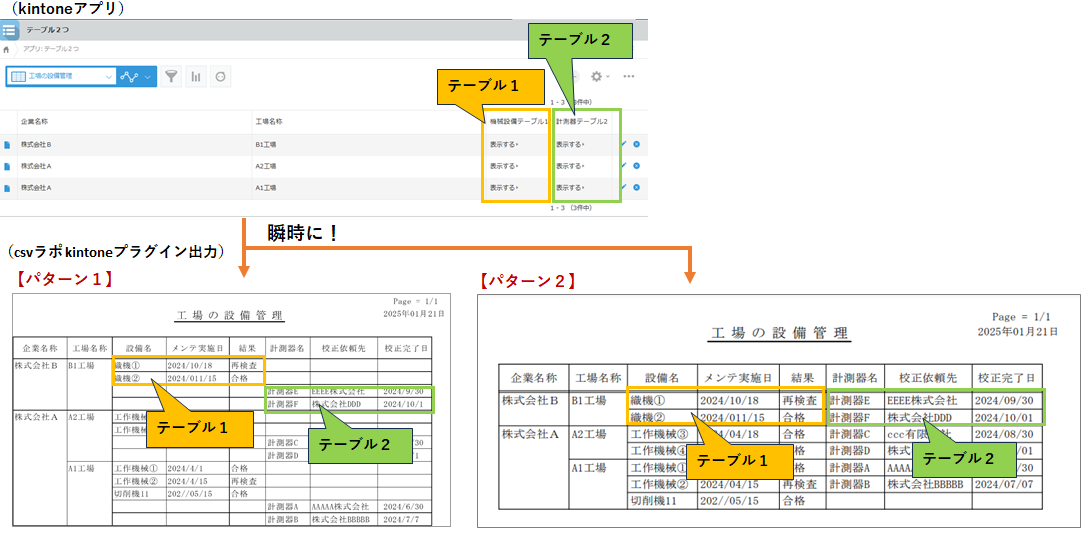Click breadcrumb アプリ: テーブル2つ

53,50
